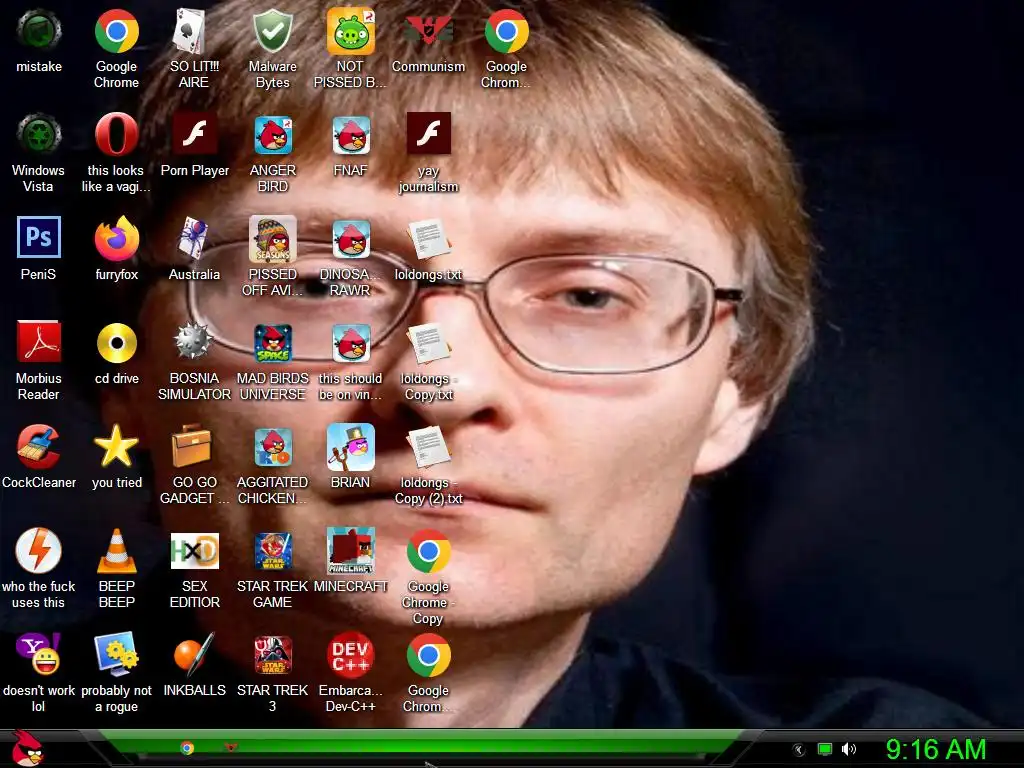This screenshot has width=1024, height=768.
Task: Open the Australia spider solitaire icon
Action: 194,238
